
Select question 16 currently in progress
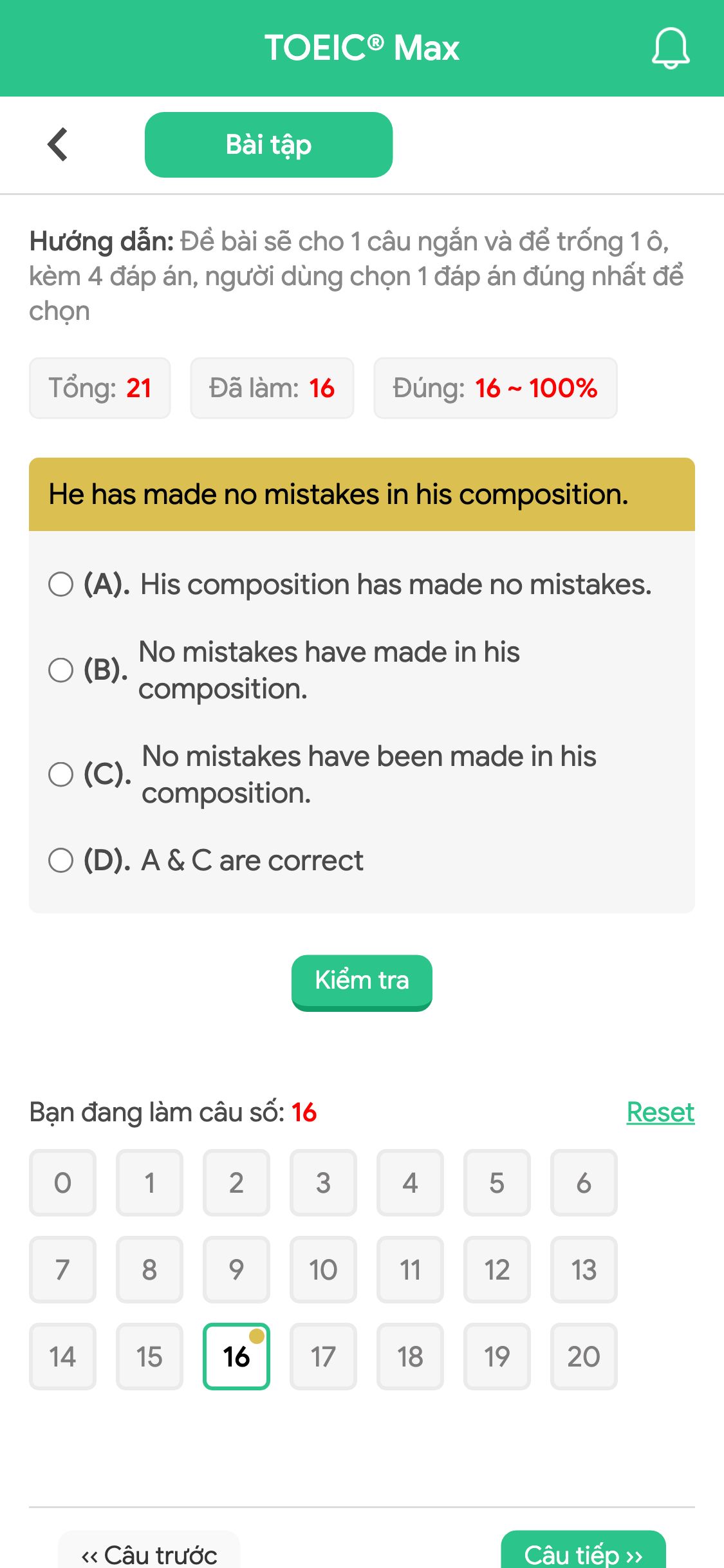tap(236, 1357)
